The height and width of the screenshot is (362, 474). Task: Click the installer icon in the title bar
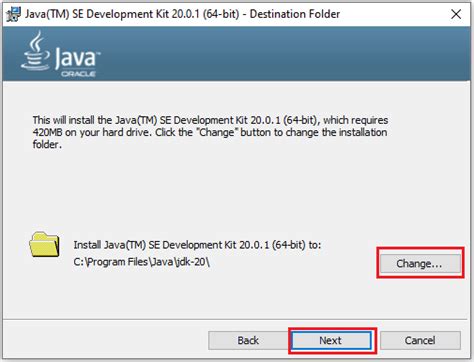13,14
